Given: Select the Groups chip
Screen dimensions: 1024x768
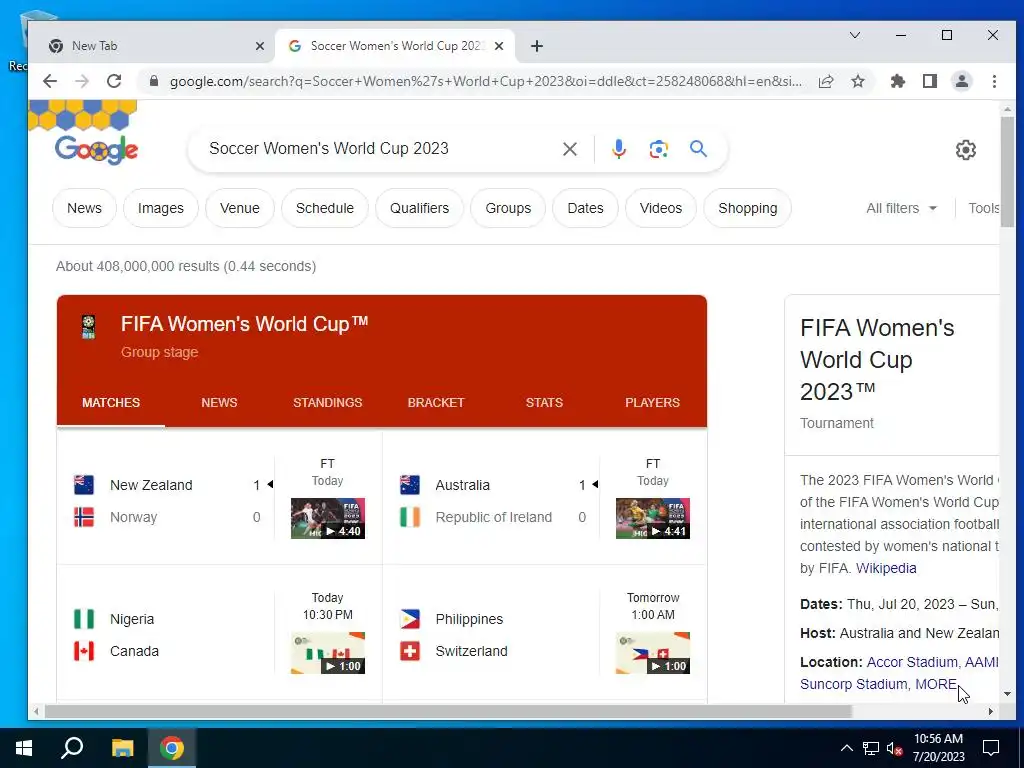Looking at the screenshot, I should pos(508,208).
